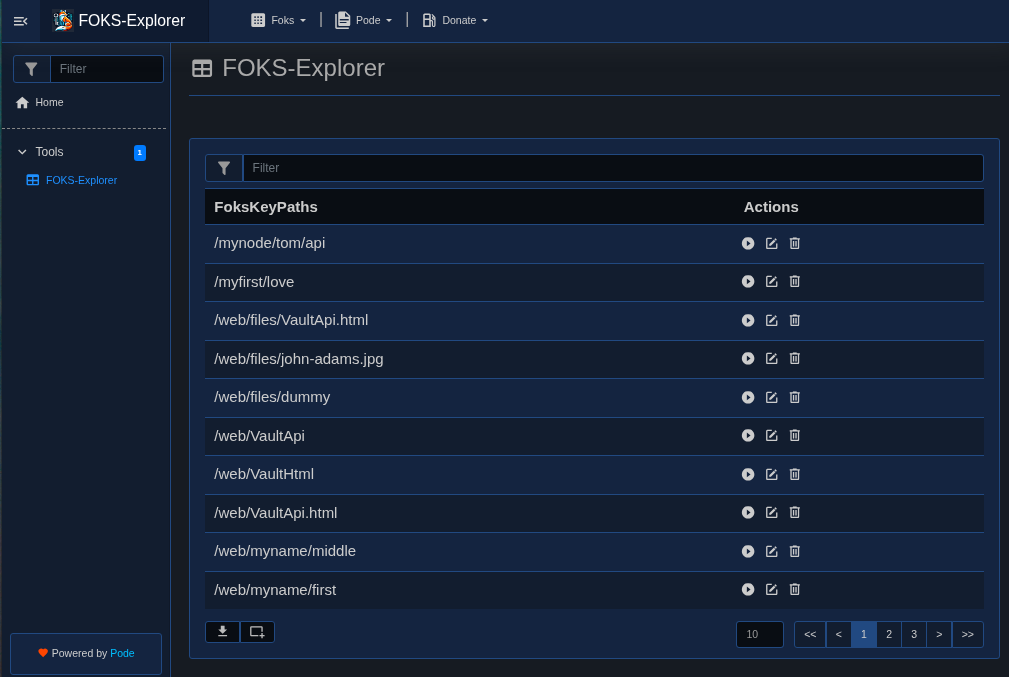Click the table Filter input field
1009x677 pixels.
[x=612, y=168]
